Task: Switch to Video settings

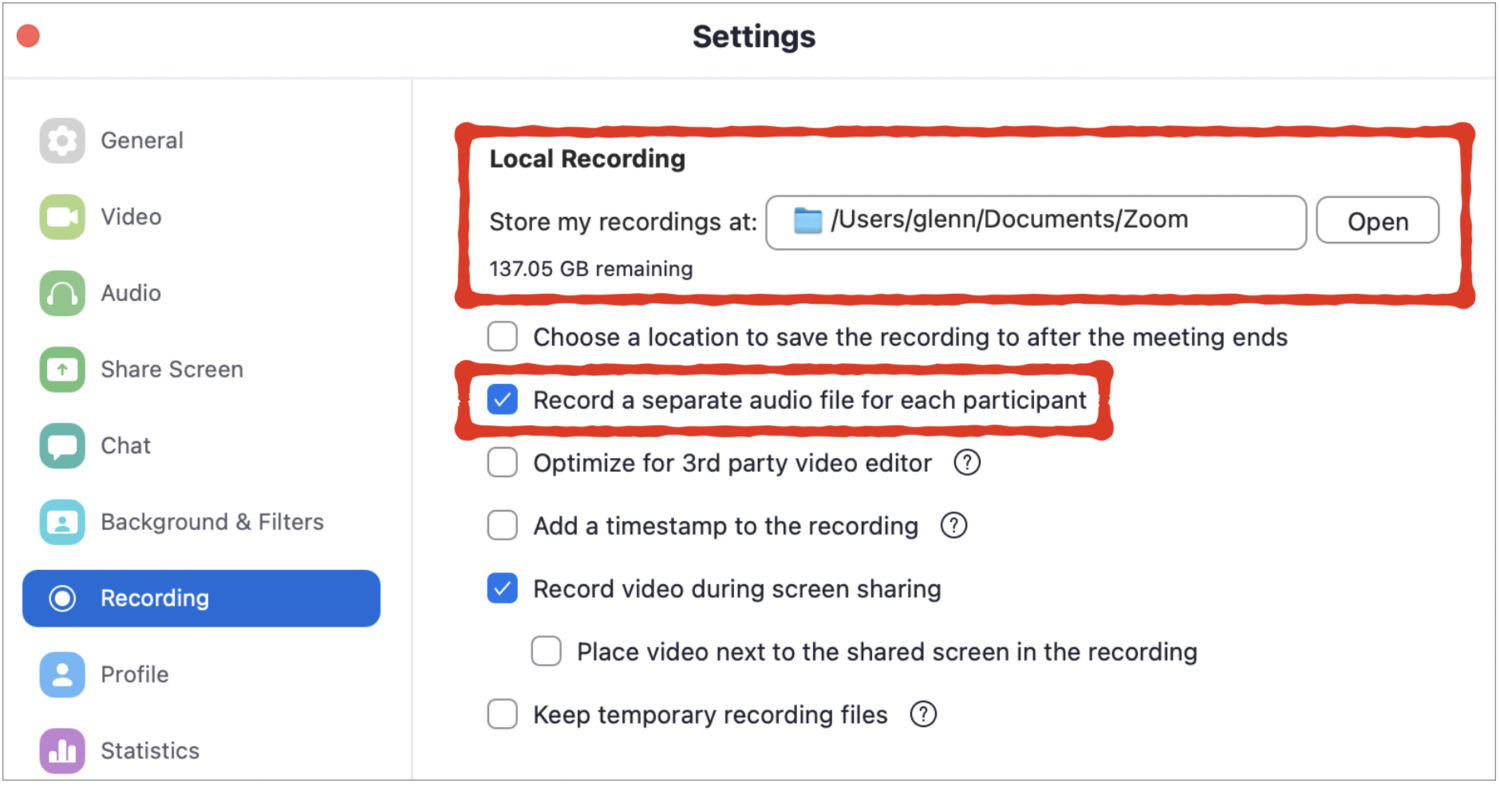Action: 201,217
